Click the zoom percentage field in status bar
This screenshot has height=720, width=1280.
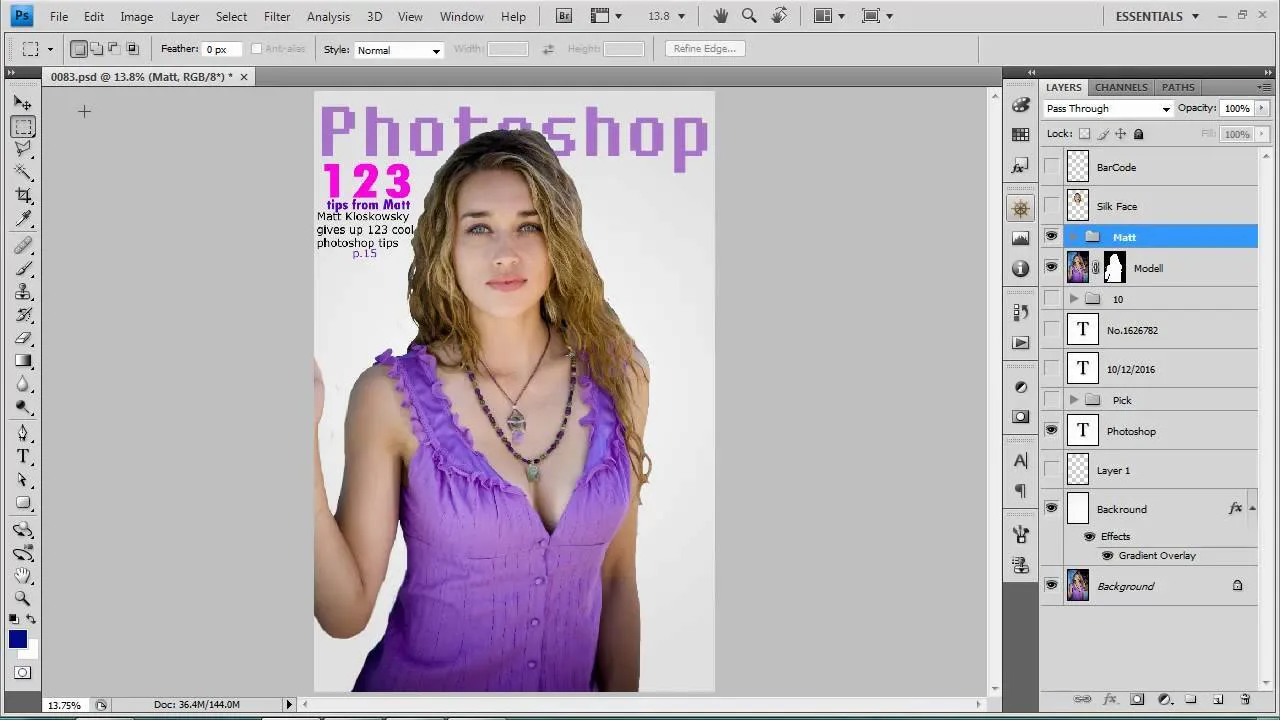pos(65,705)
